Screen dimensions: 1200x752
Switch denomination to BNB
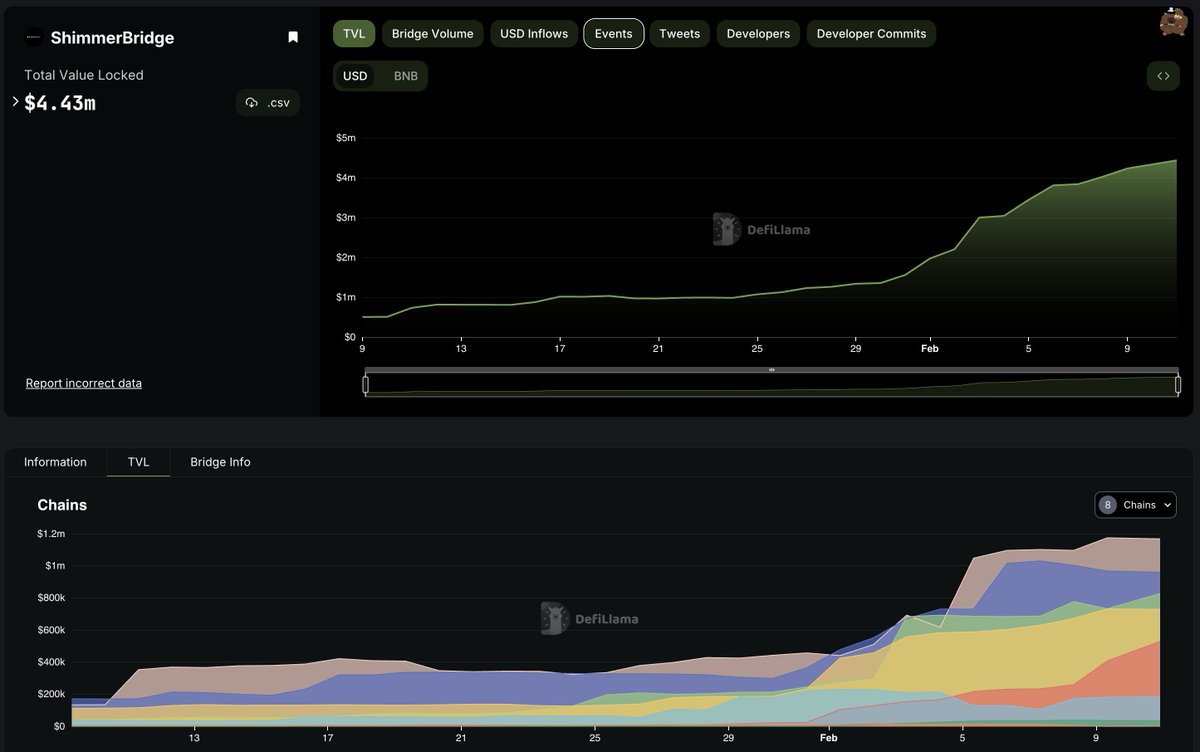(x=406, y=76)
